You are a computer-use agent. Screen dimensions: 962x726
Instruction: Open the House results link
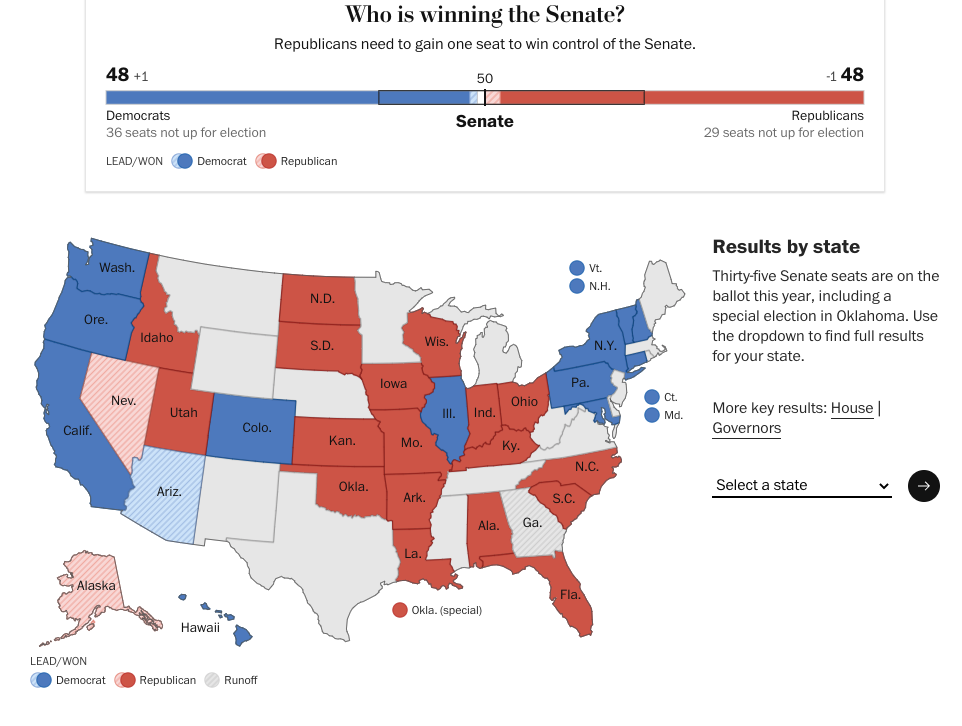click(852, 408)
